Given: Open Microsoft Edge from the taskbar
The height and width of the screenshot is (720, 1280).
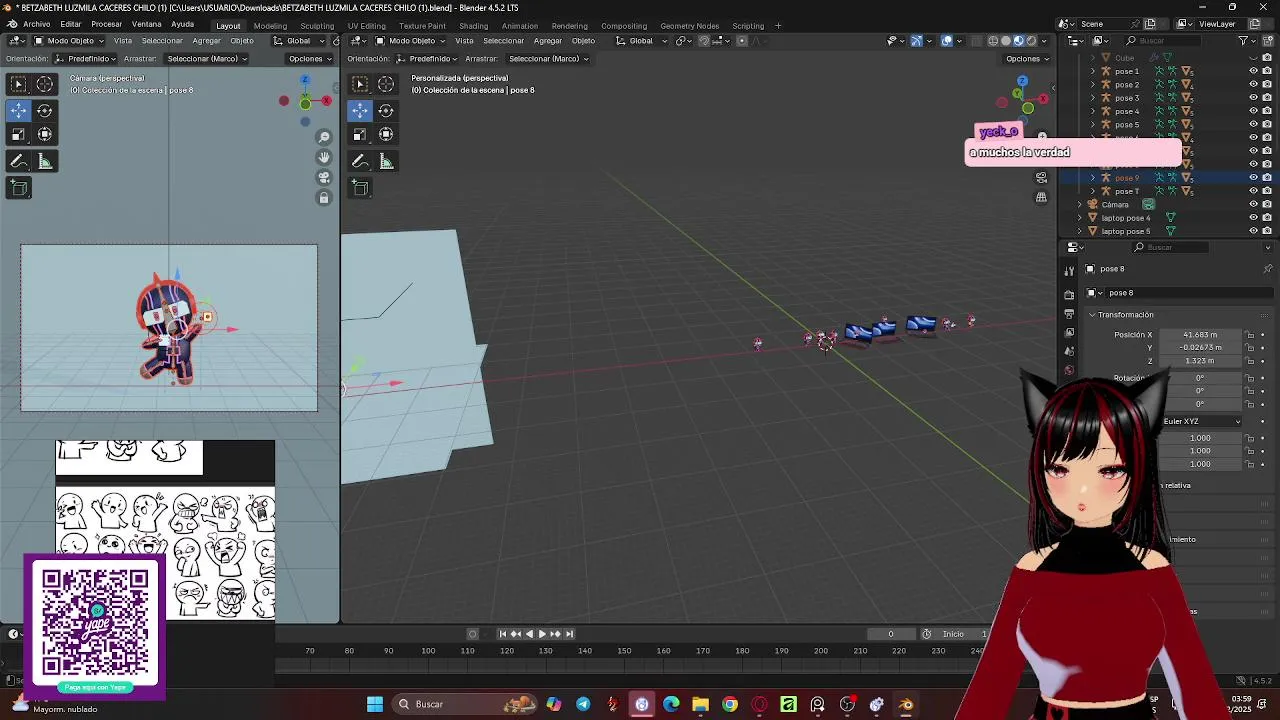Looking at the screenshot, I should [671, 704].
